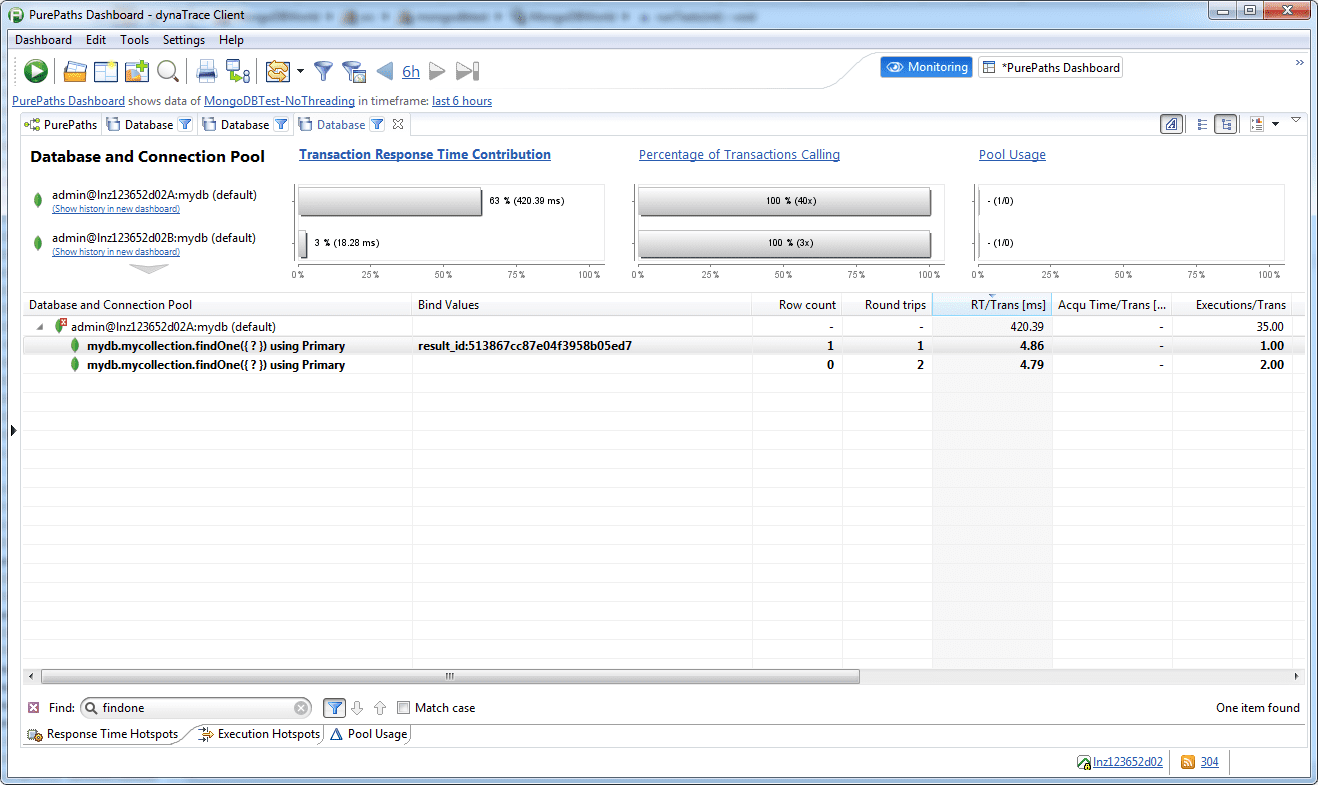Go to previous timeframe with left arrow
This screenshot has width=1318, height=785.
point(384,71)
